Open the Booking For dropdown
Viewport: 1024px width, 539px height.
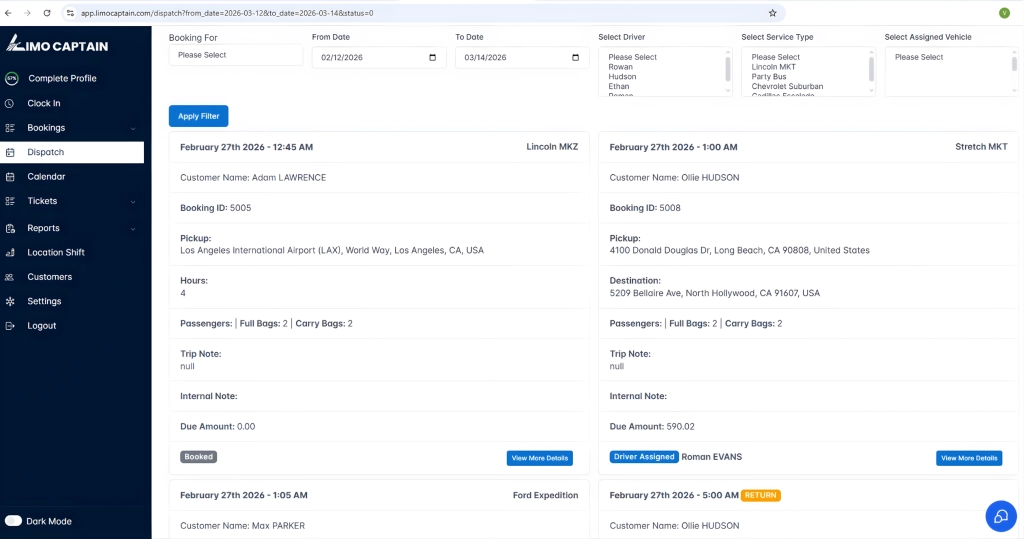[235, 55]
